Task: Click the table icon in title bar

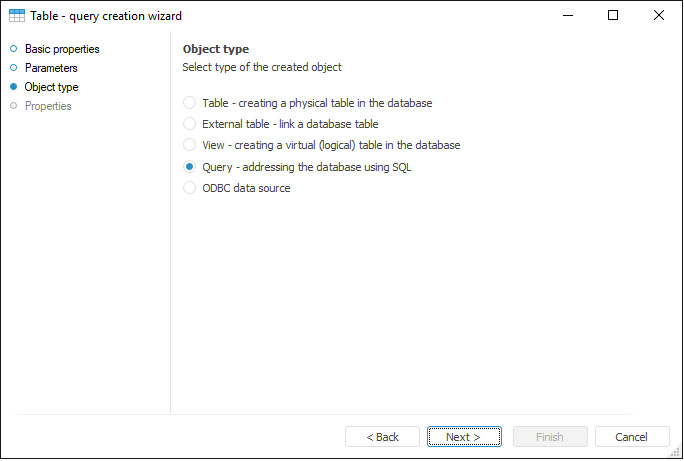Action: tap(17, 16)
